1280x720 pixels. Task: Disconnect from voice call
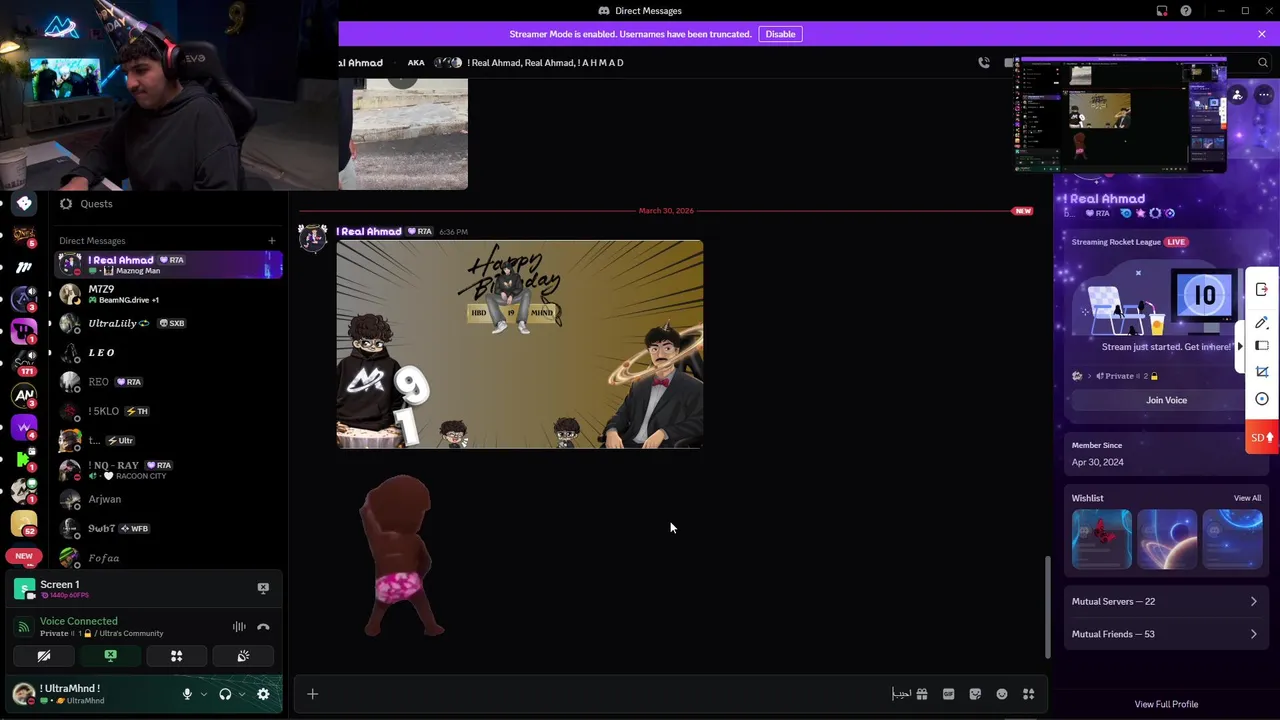pos(263,627)
